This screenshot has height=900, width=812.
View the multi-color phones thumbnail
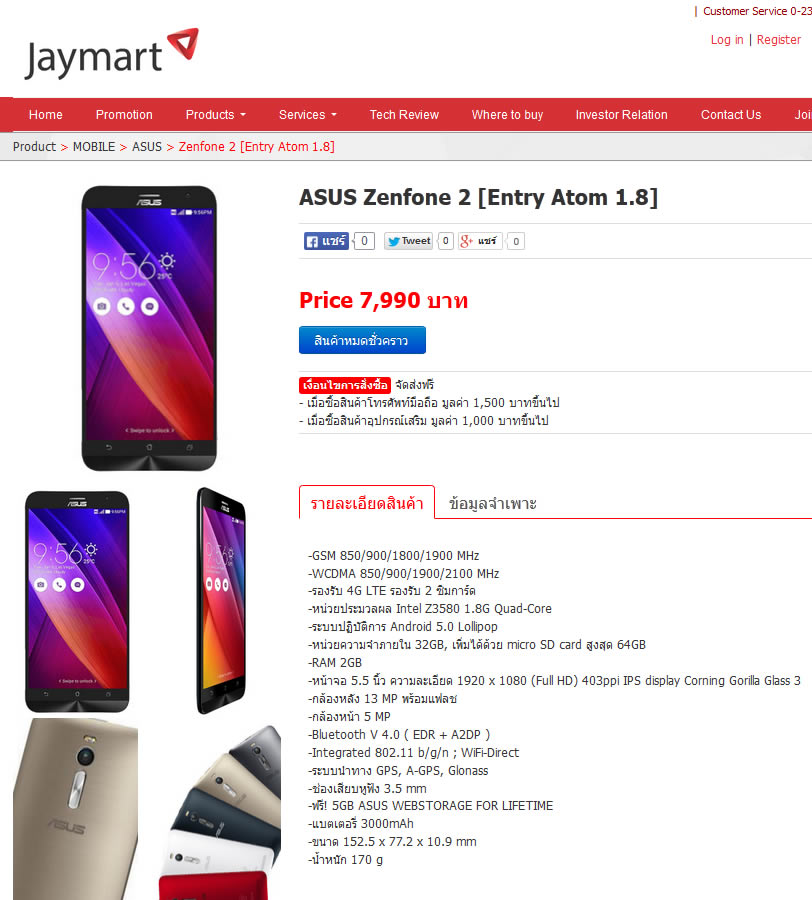(x=220, y=812)
